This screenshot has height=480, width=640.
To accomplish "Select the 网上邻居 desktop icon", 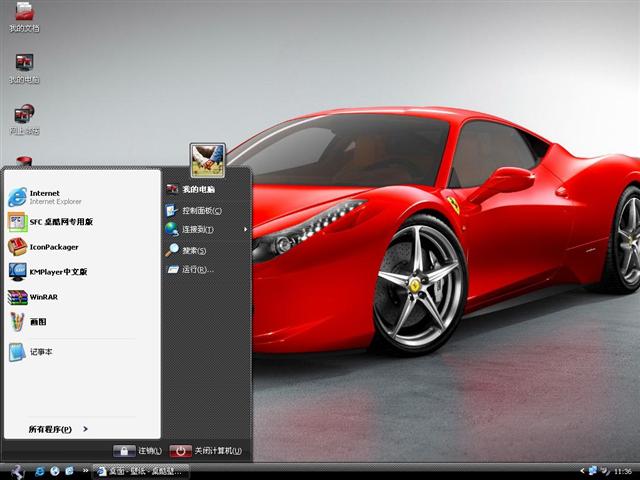I will coord(24,120).
